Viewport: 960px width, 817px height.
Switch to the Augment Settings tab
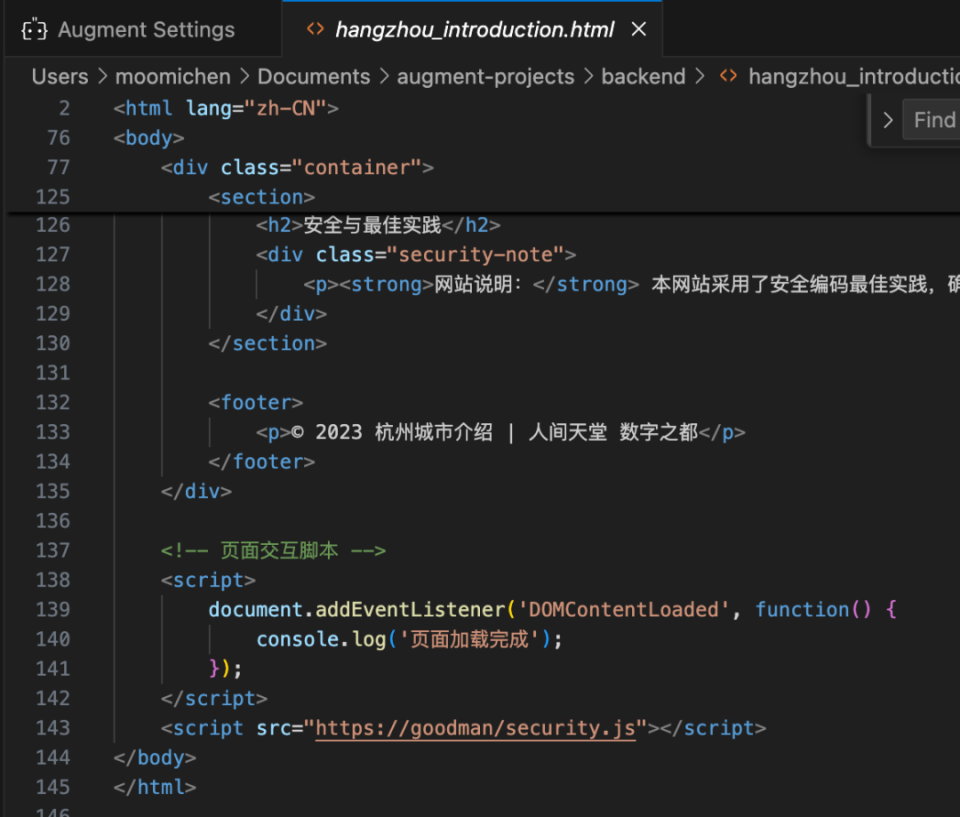tap(146, 30)
